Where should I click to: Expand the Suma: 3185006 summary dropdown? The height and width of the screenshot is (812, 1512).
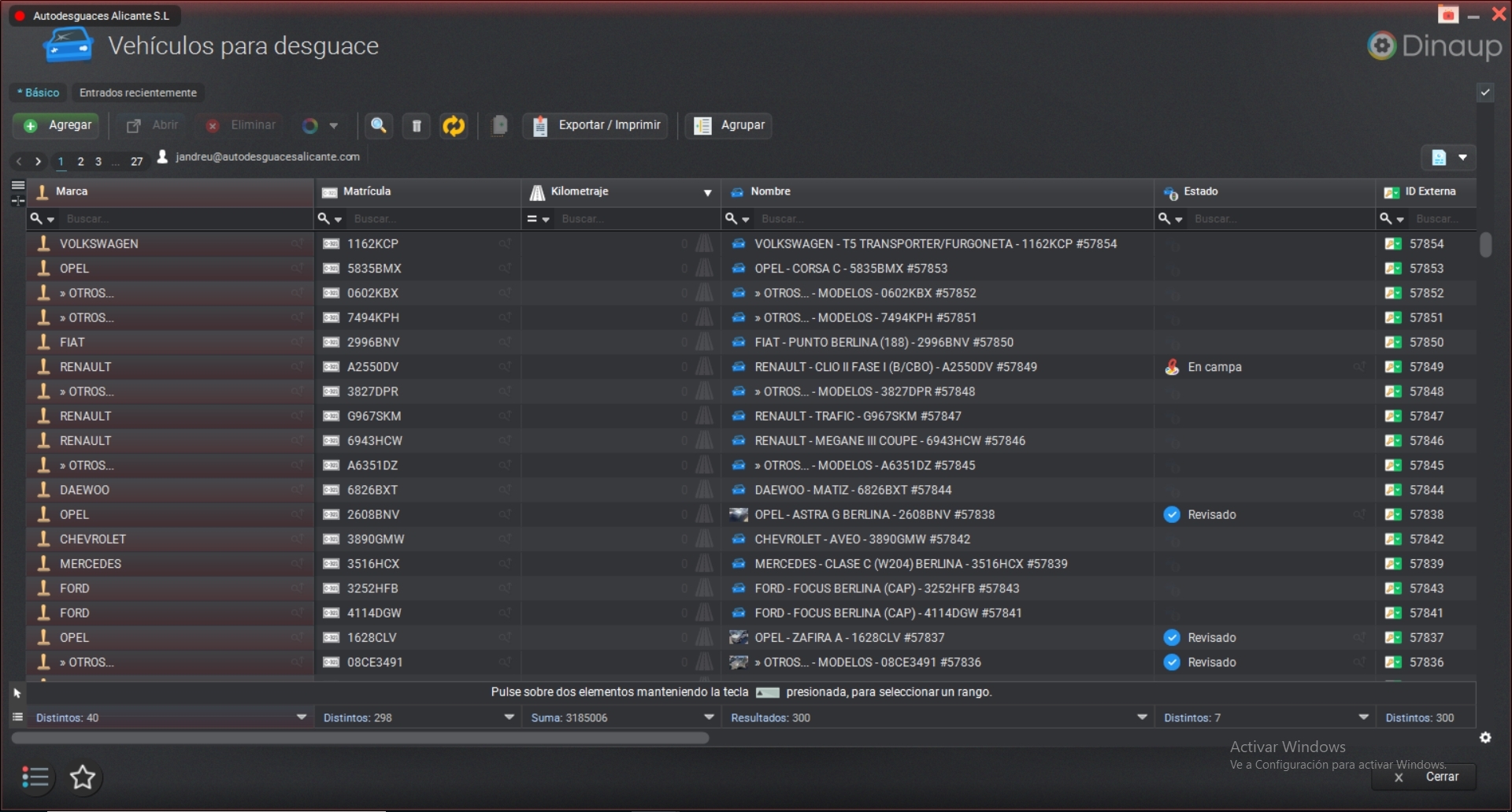(709, 717)
